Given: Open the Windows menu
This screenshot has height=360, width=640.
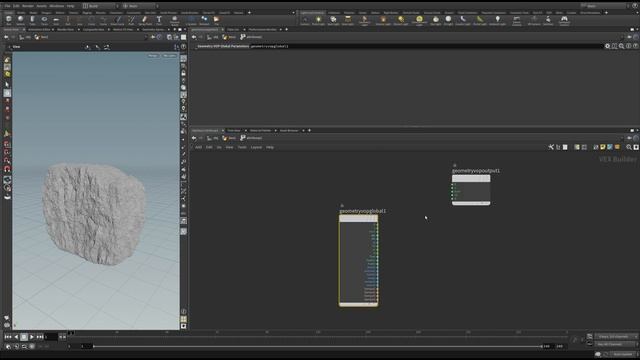Looking at the screenshot, I should pyautogui.click(x=56, y=6).
